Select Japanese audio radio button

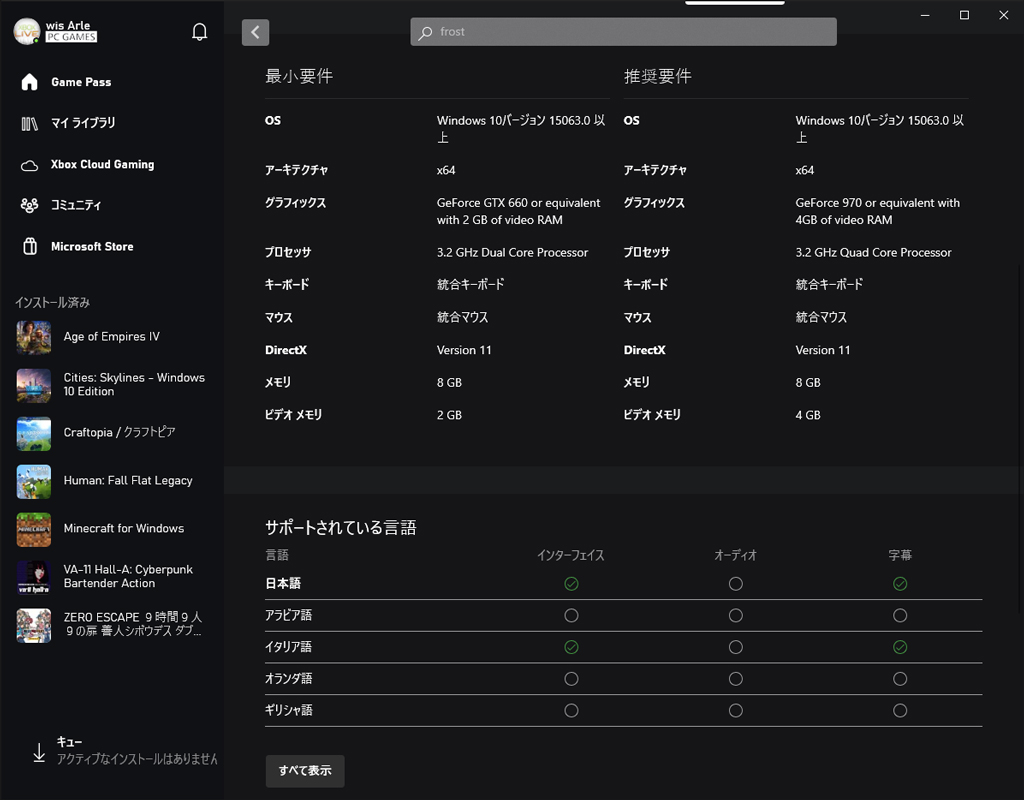coord(735,583)
